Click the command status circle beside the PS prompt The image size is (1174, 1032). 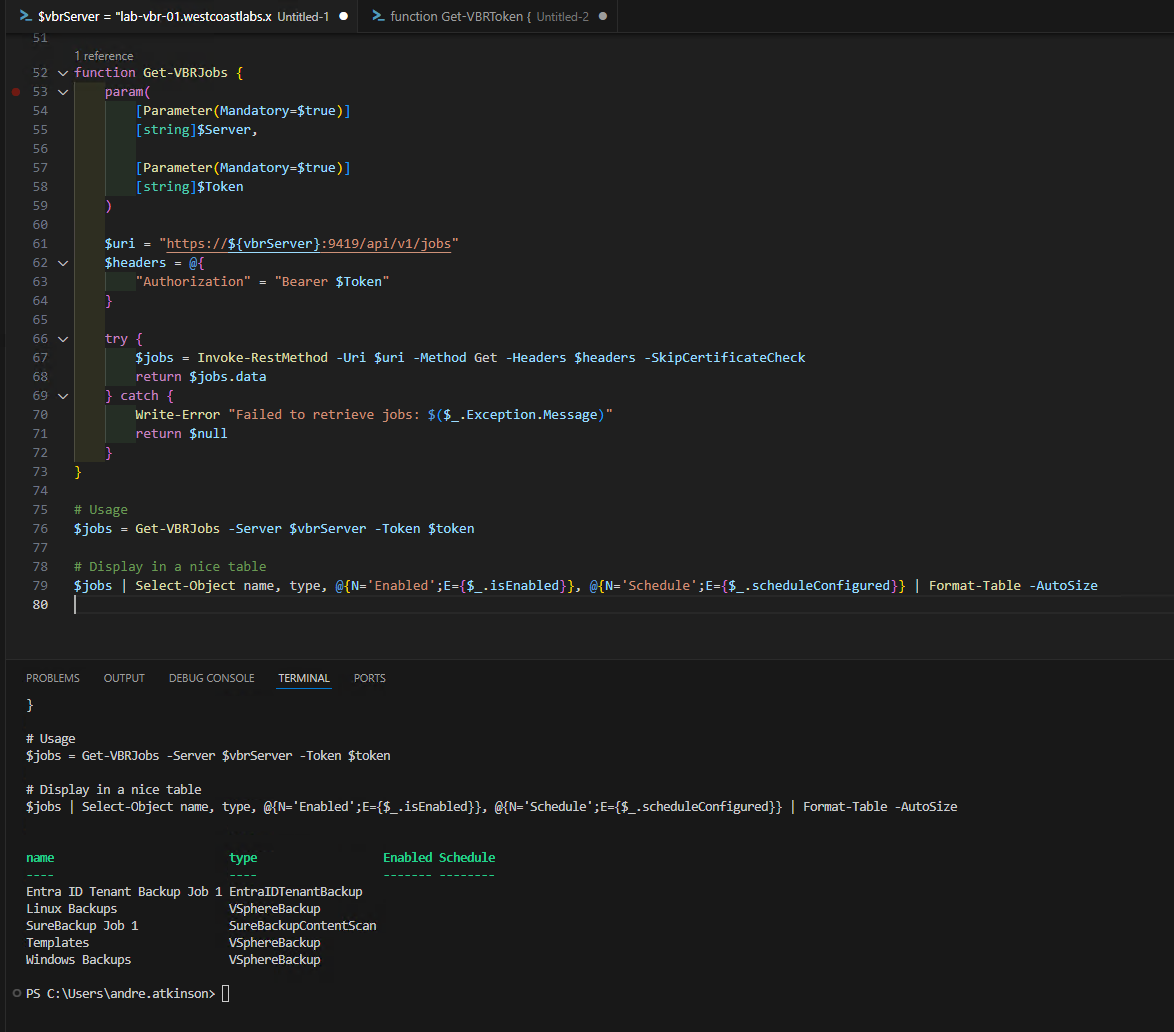pos(17,994)
